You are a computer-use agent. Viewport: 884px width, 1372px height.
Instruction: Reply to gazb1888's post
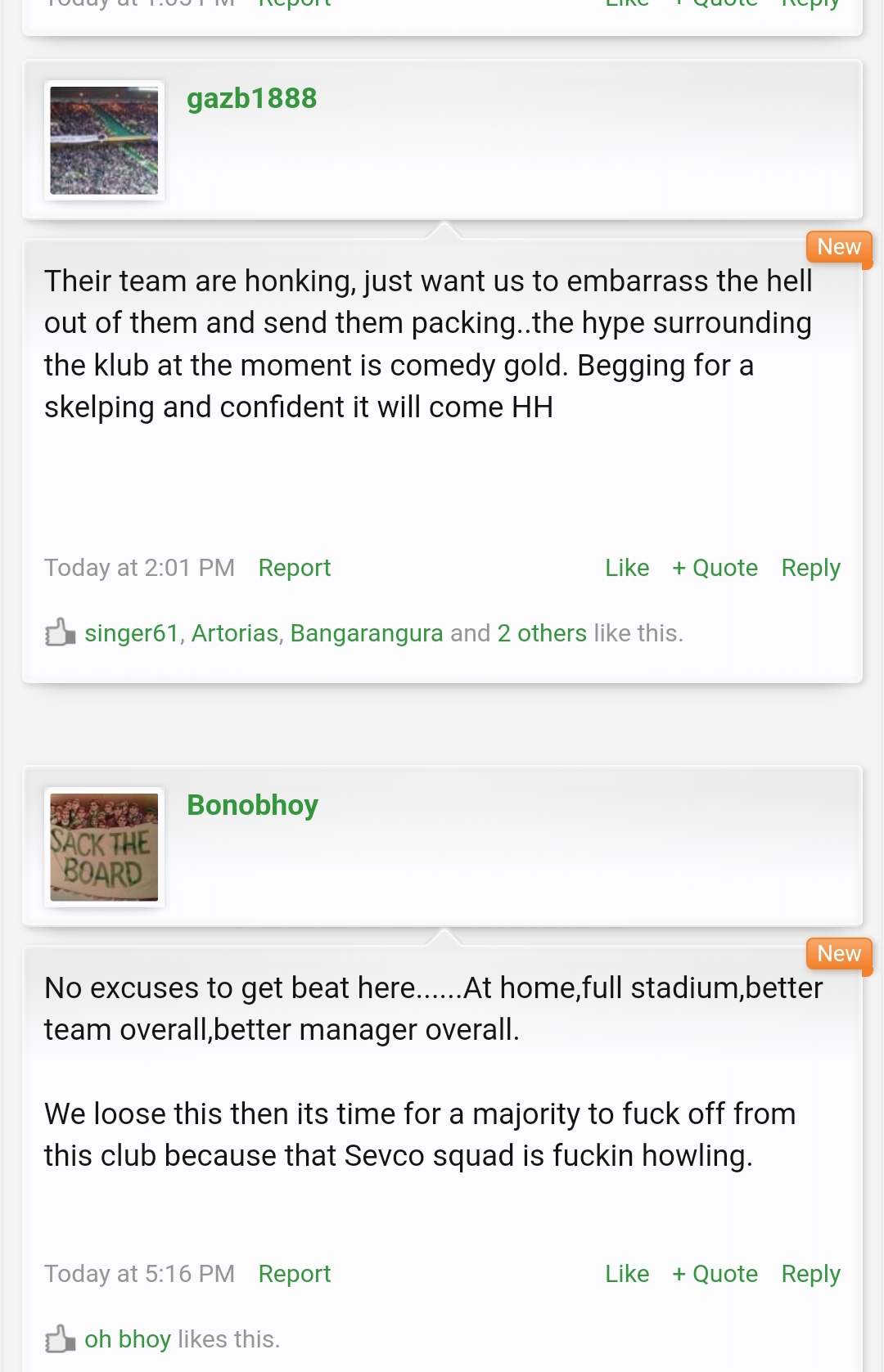[811, 569]
